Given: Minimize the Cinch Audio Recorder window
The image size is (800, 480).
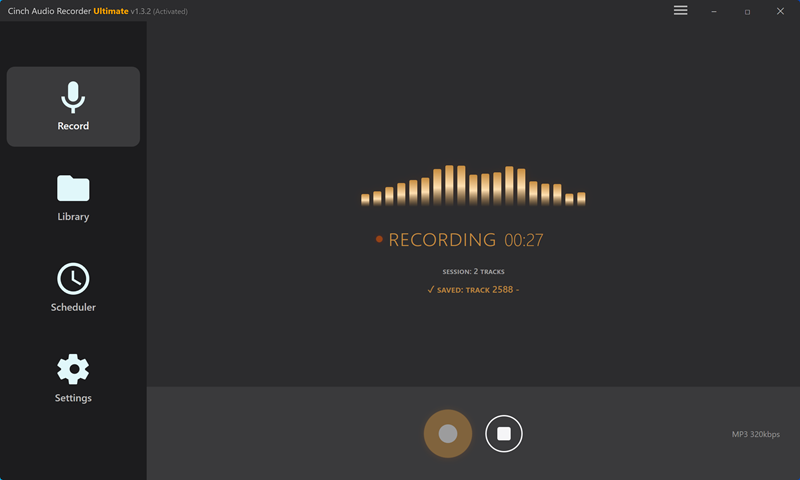Looking at the screenshot, I should [714, 11].
